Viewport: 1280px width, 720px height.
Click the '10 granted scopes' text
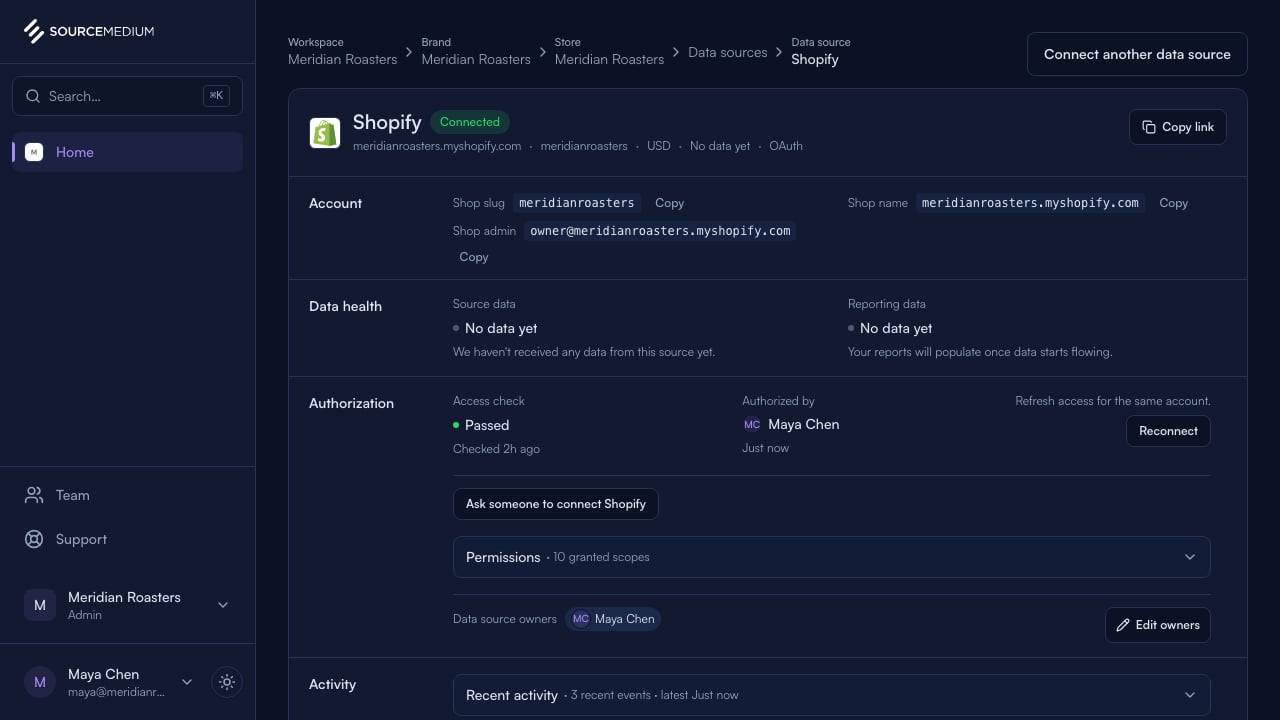click(601, 557)
